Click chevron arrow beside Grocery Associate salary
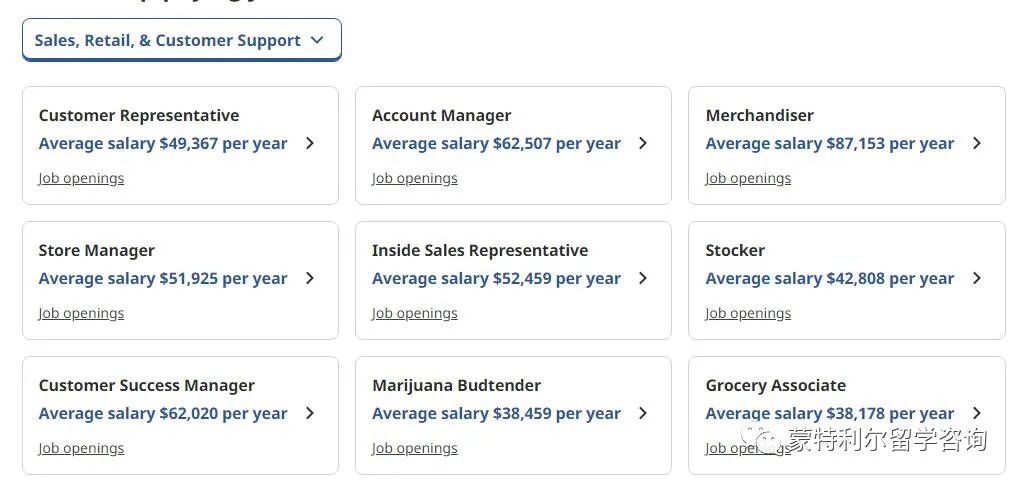The height and width of the screenshot is (485, 1021). 977,413
